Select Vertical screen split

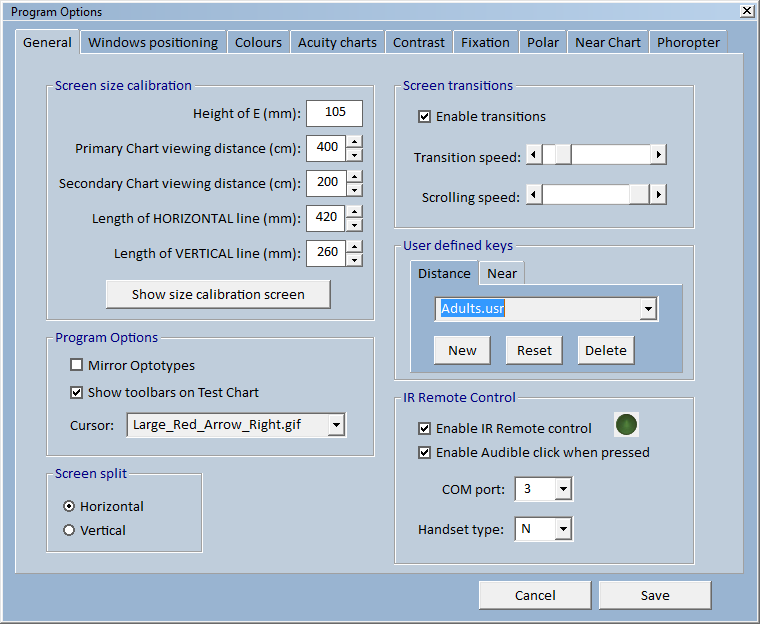(69, 530)
